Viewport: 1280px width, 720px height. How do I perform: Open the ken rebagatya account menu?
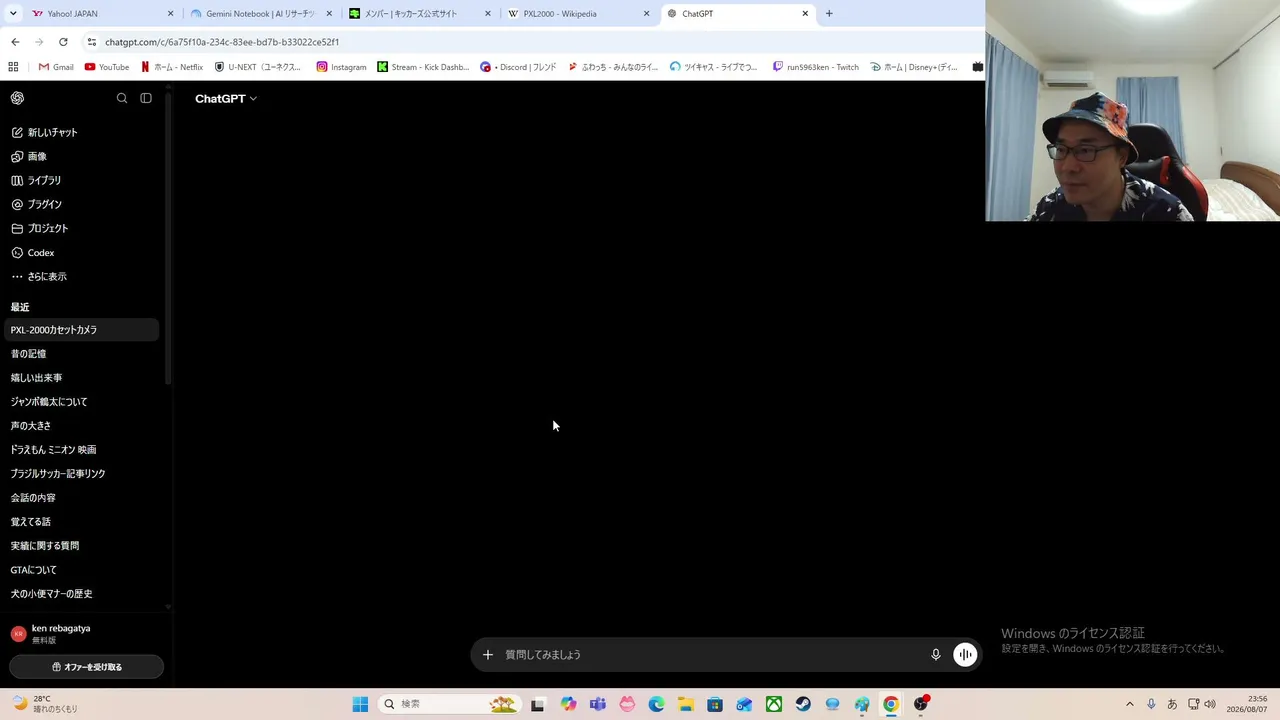click(82, 634)
